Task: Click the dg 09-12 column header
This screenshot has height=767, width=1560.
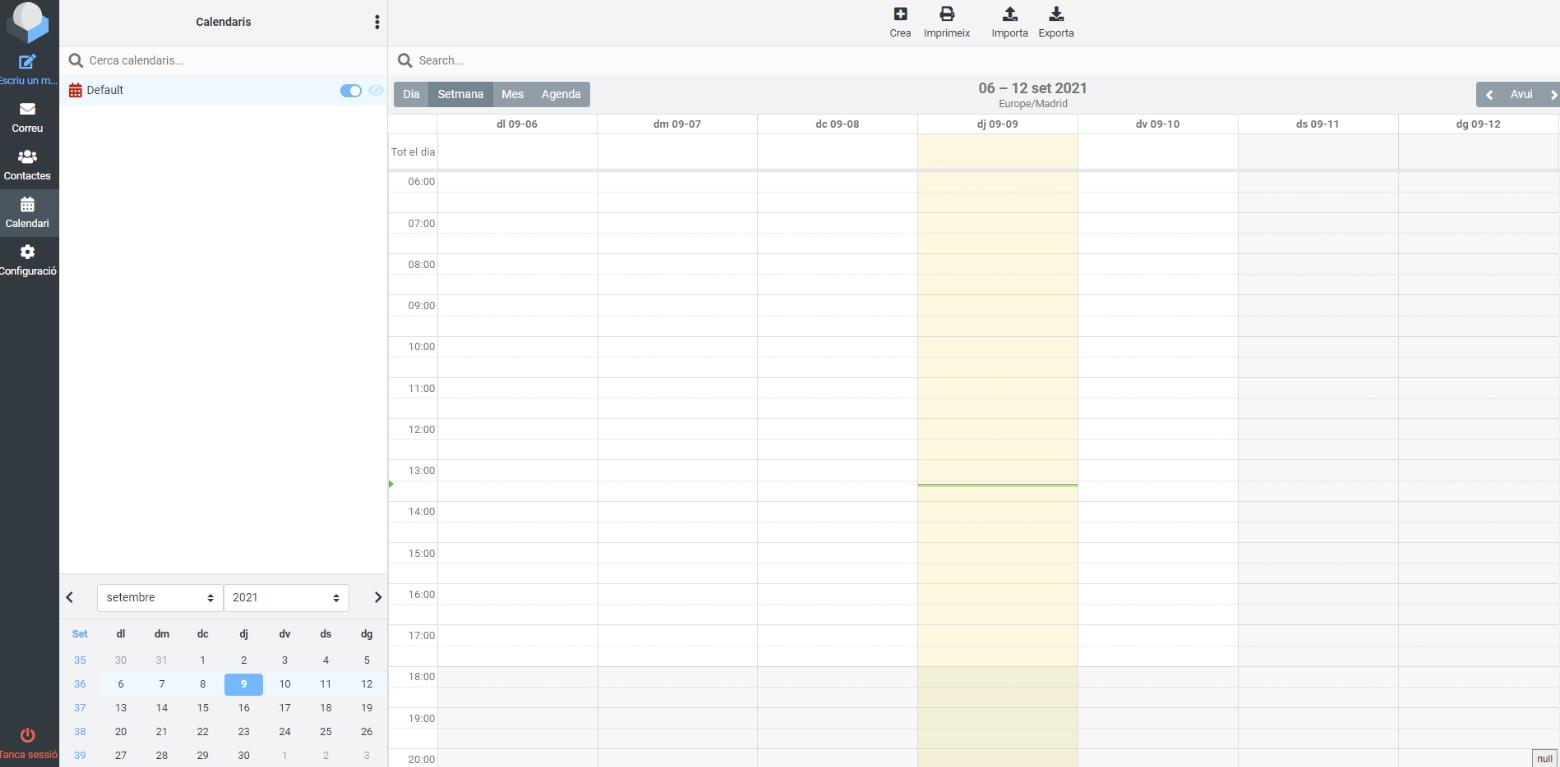Action: pos(1478,124)
